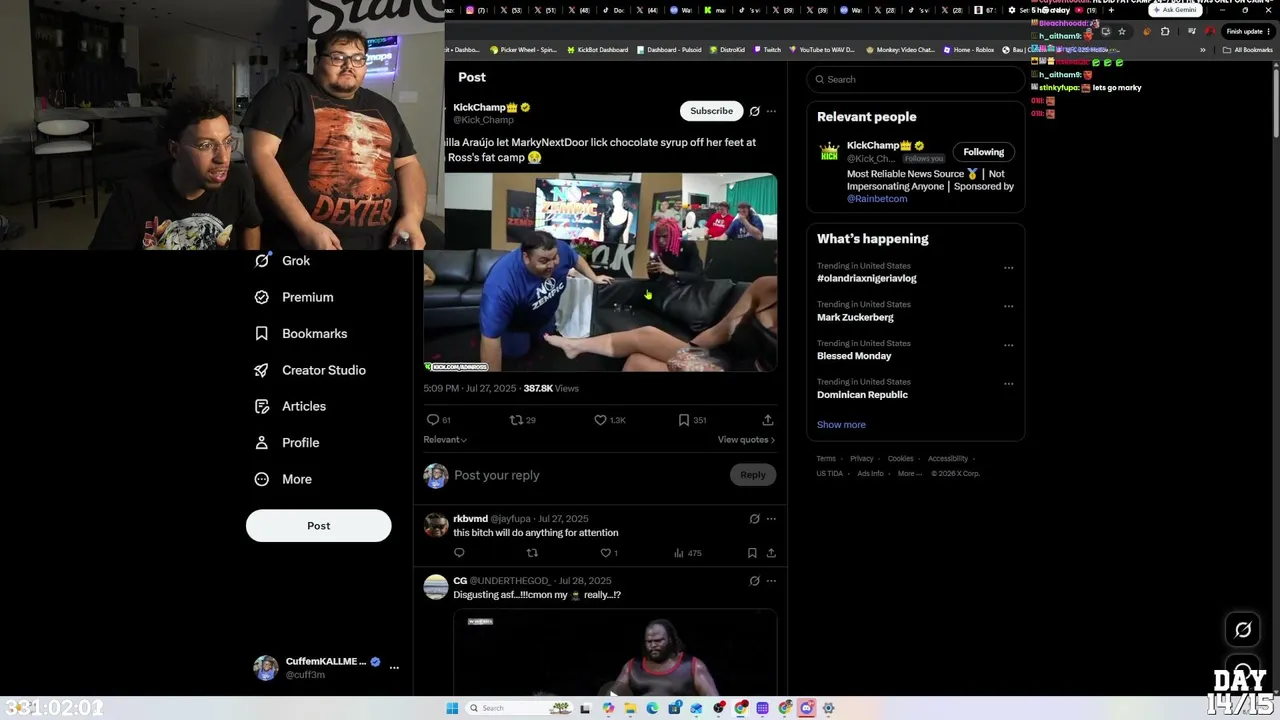Open more options on KickChamp post
Screen dimensions: 1280x720
click(771, 111)
